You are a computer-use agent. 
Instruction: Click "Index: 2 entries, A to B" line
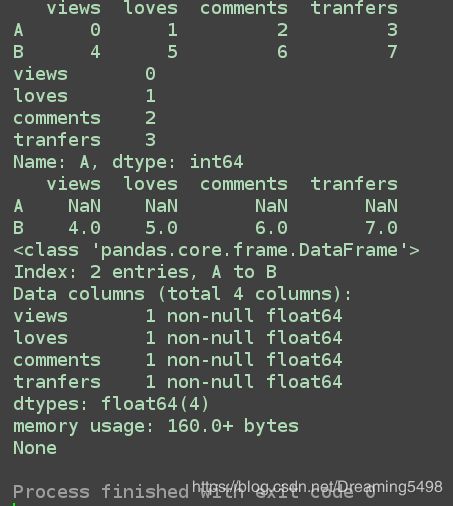pyautogui.click(x=145, y=272)
